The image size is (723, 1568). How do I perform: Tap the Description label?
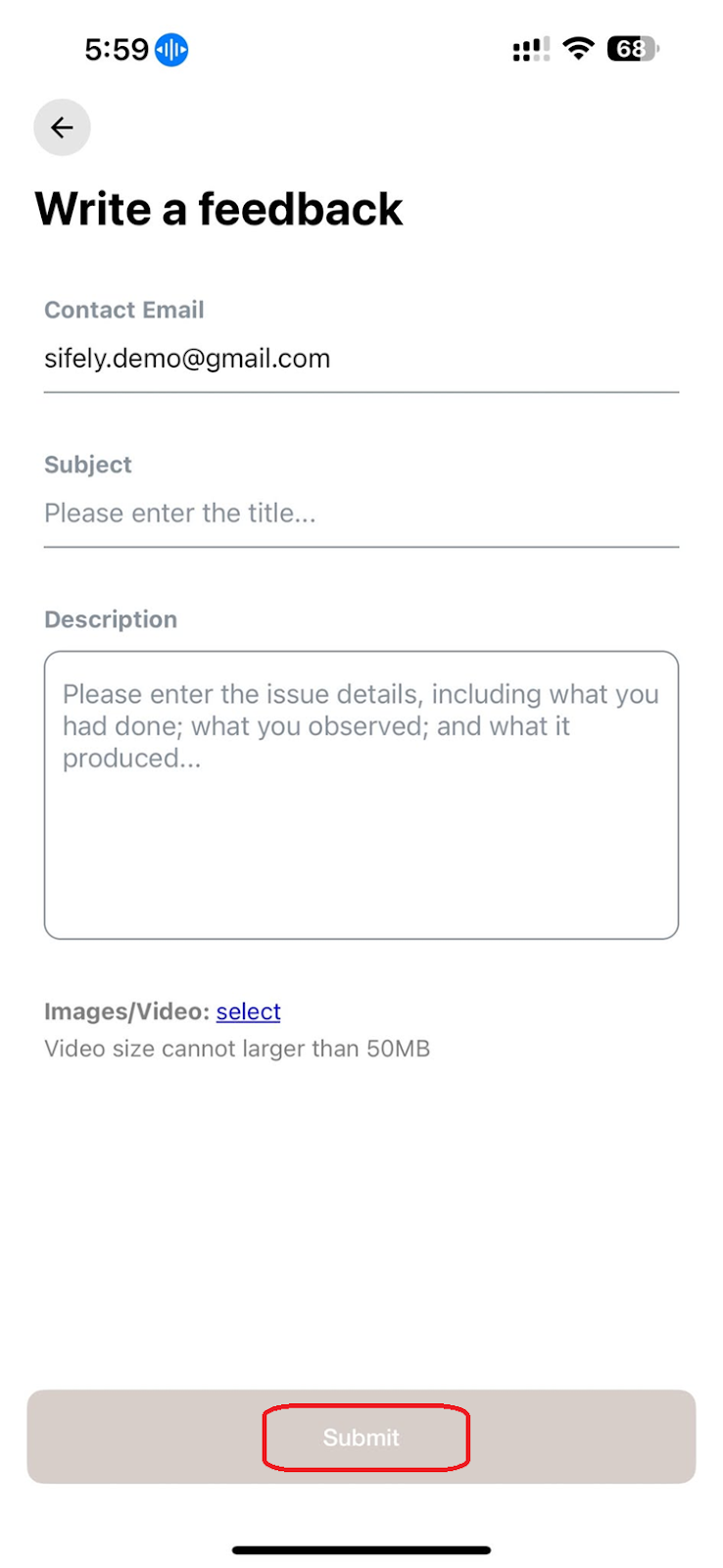(x=111, y=619)
